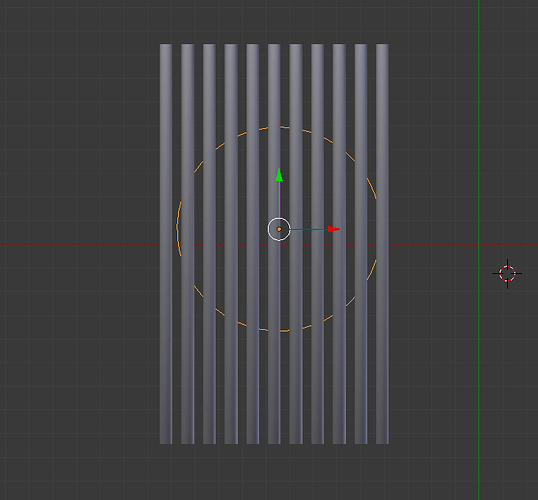The height and width of the screenshot is (500, 538).
Task: Select the leftmost gray cylinder bar
Action: [166, 244]
